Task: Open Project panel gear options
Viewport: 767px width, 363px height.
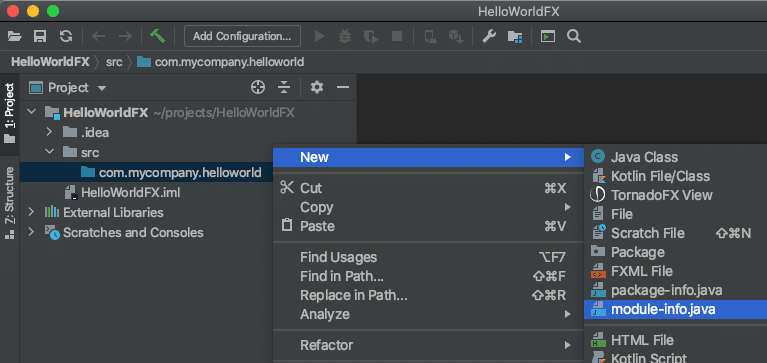Action: [317, 88]
